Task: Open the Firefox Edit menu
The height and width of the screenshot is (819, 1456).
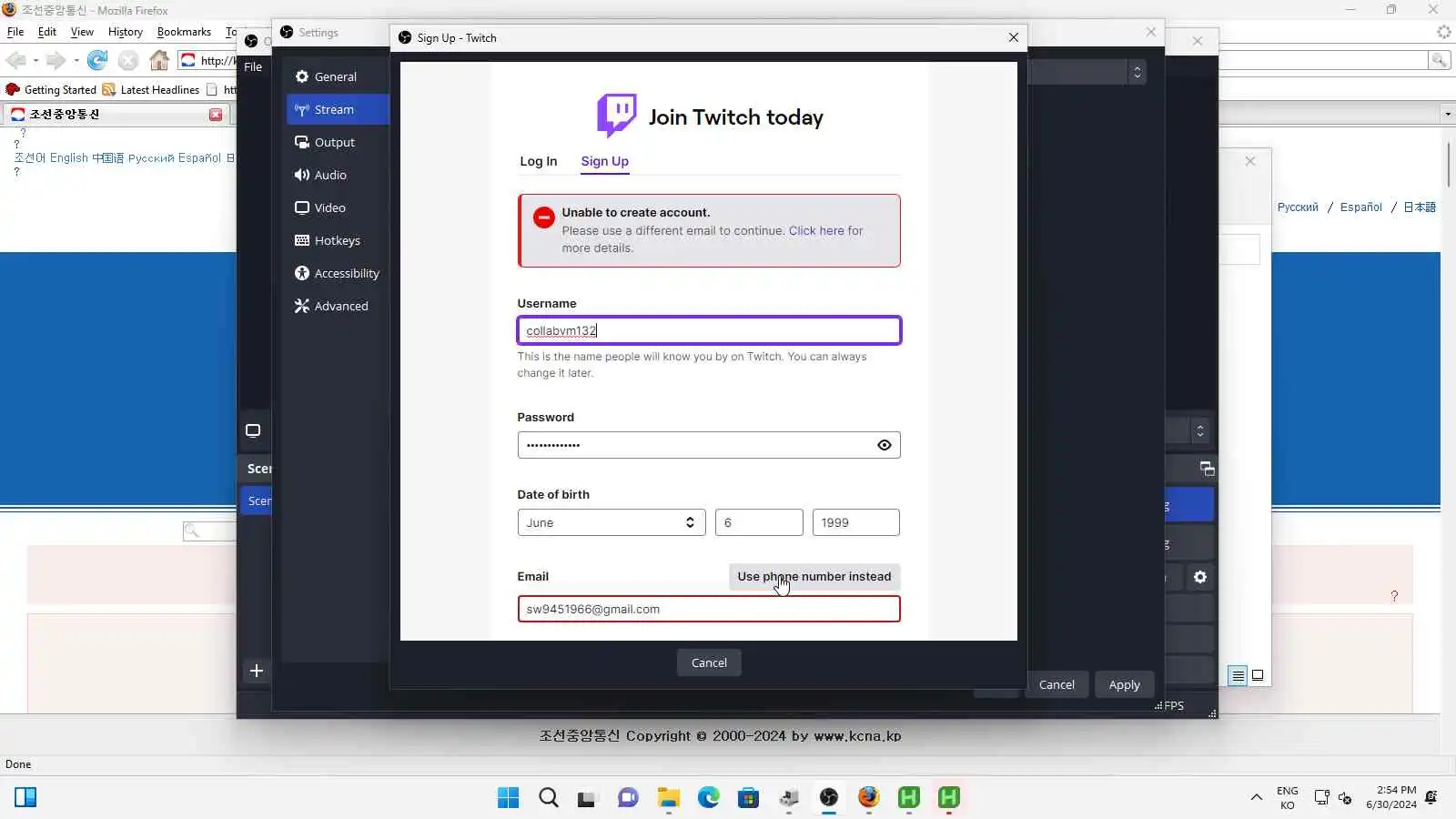Action: pos(47,31)
